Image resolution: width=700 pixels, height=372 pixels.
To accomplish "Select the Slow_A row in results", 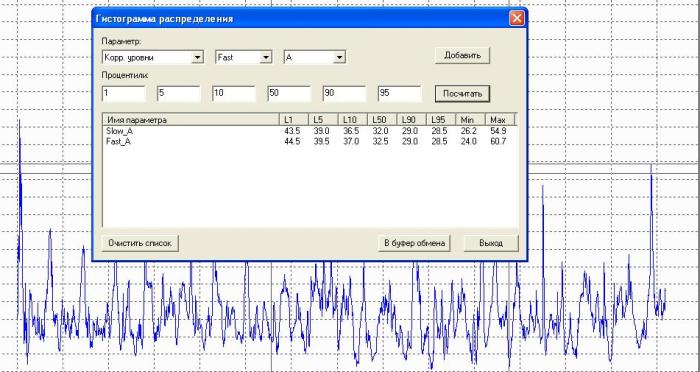I will [x=310, y=131].
